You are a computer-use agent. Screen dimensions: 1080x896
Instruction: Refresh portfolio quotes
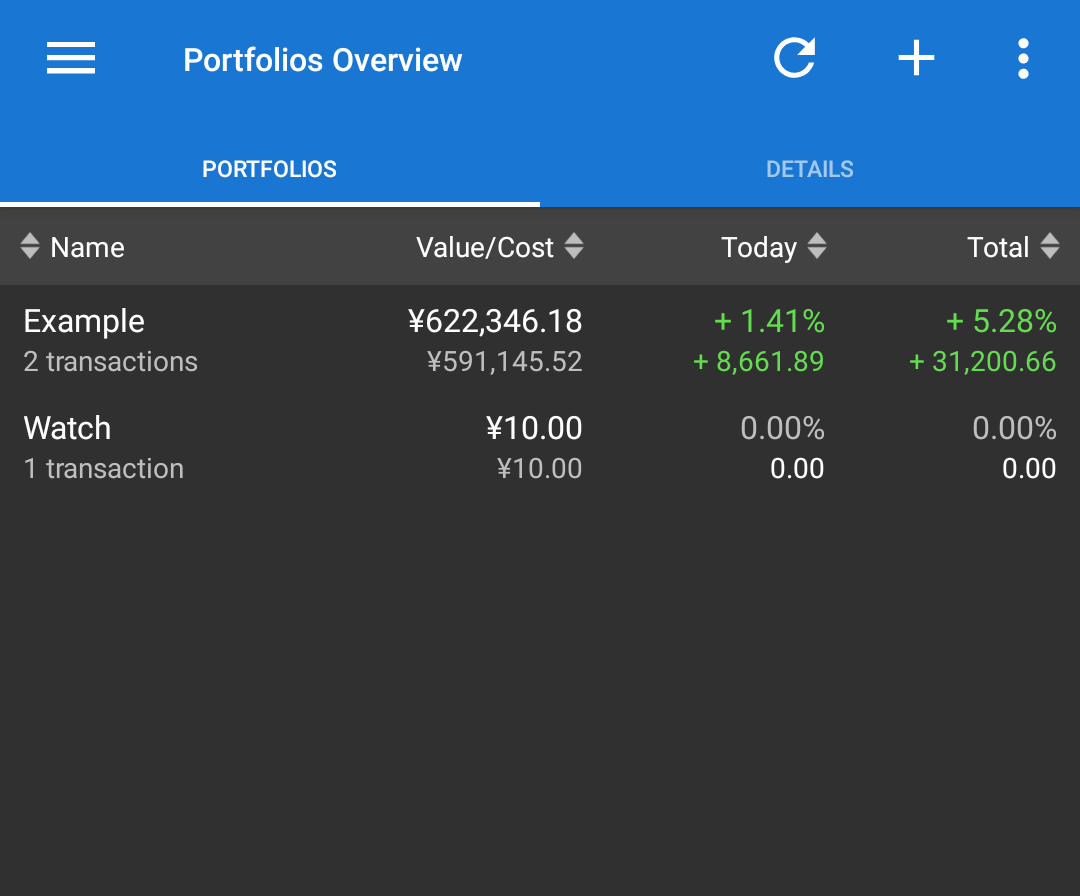point(795,59)
